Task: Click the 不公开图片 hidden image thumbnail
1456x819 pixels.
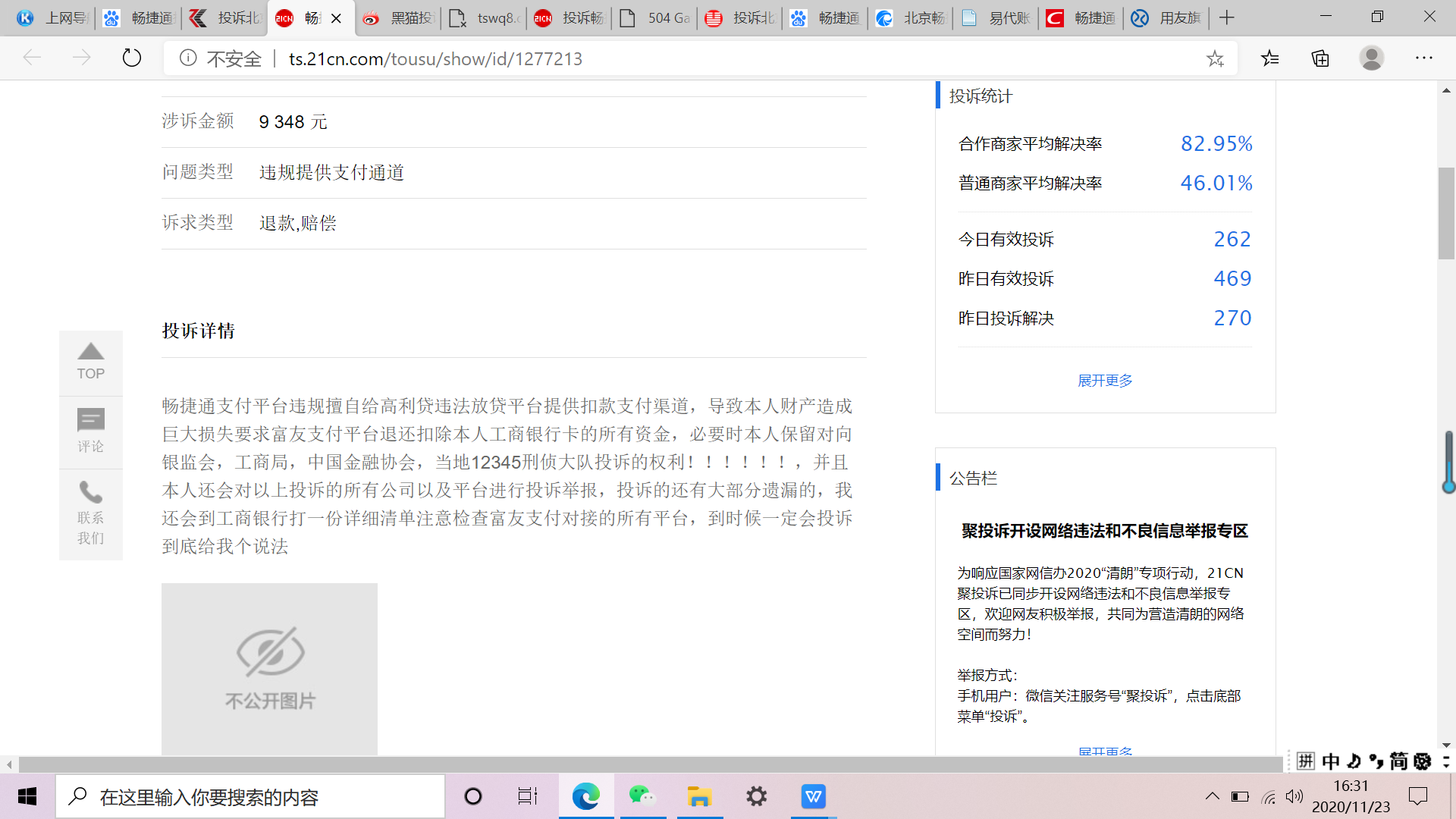Action: [269, 668]
